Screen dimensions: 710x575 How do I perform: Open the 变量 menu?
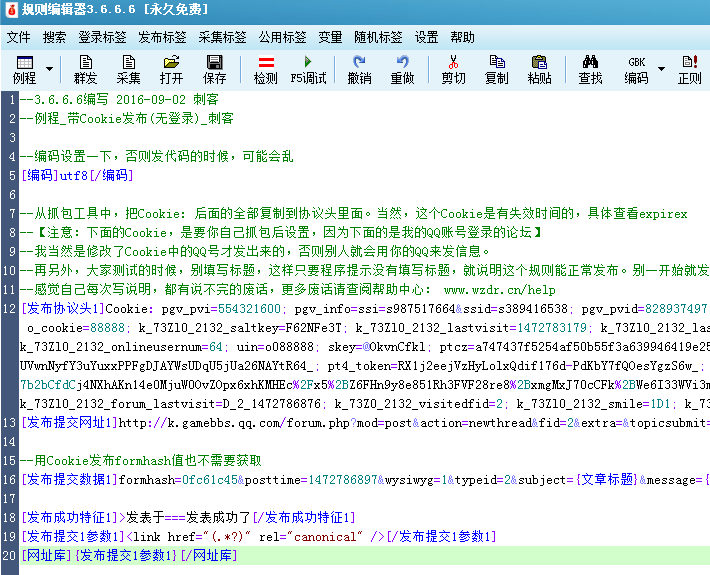coord(330,37)
